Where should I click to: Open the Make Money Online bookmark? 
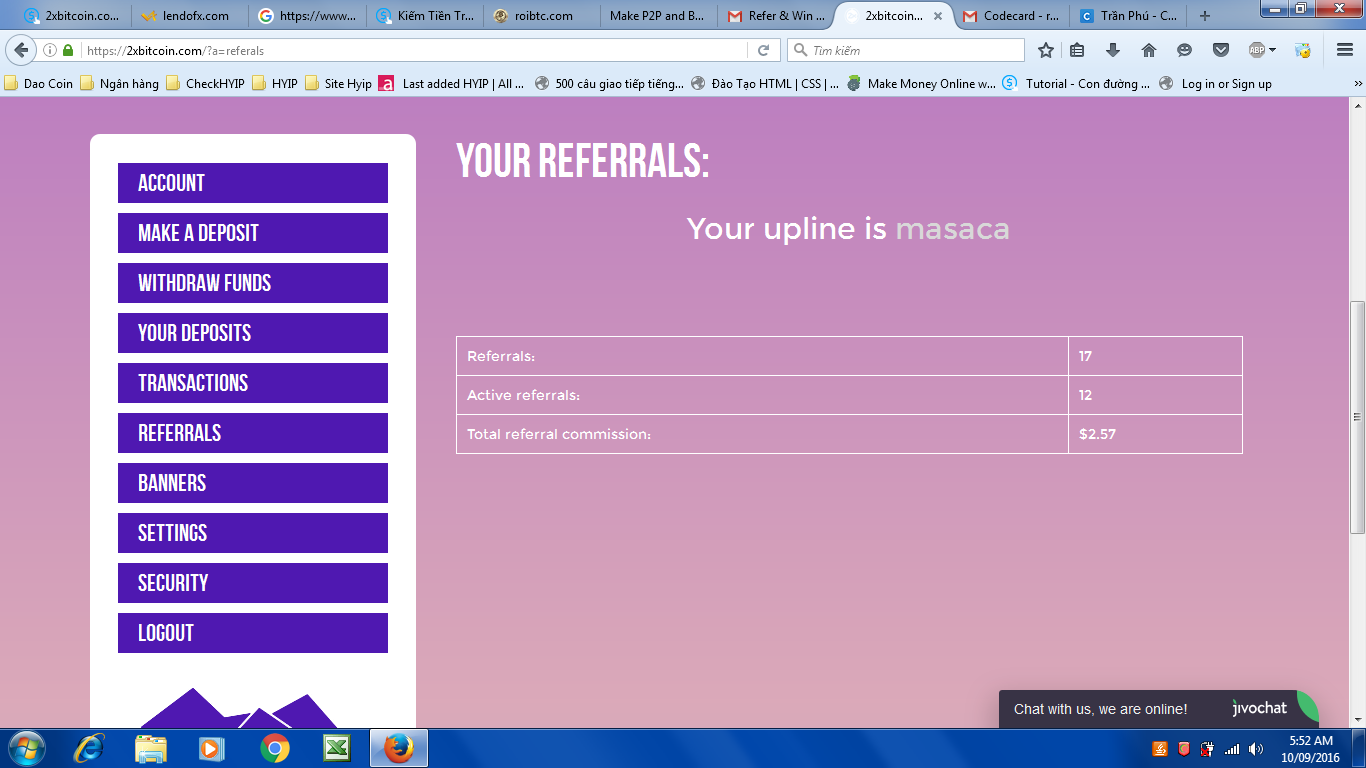921,84
